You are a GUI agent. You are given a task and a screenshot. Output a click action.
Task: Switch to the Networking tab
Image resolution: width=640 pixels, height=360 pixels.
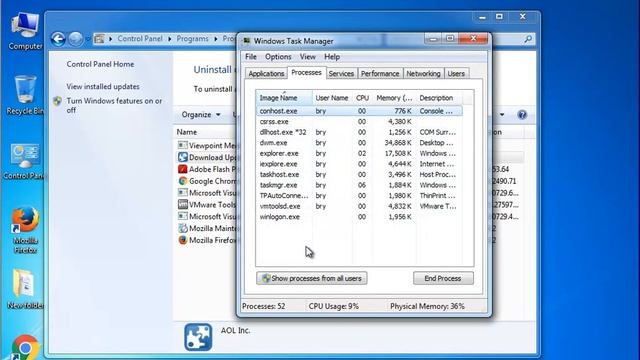[423, 73]
